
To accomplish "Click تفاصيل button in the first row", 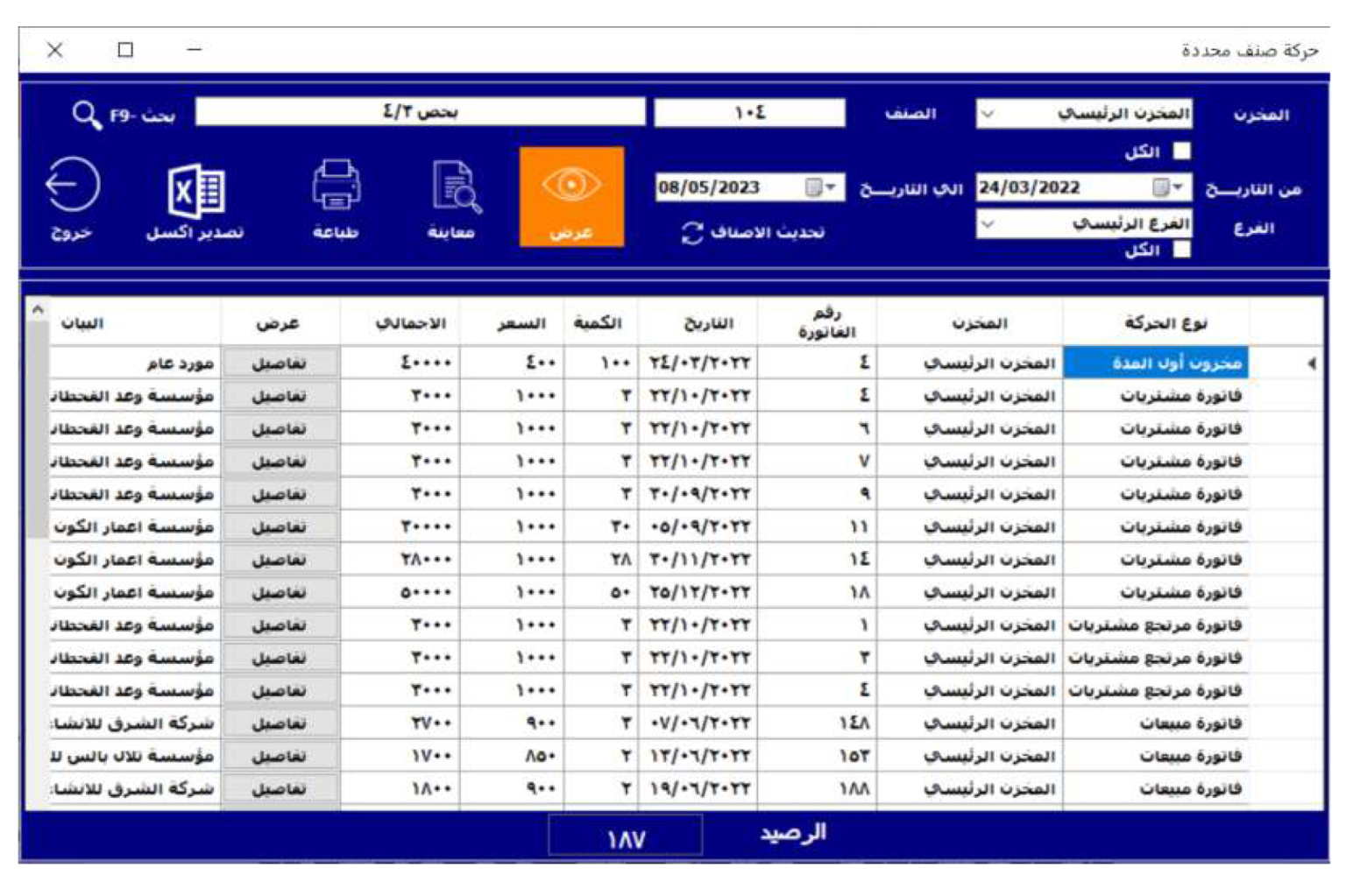I will [280, 363].
